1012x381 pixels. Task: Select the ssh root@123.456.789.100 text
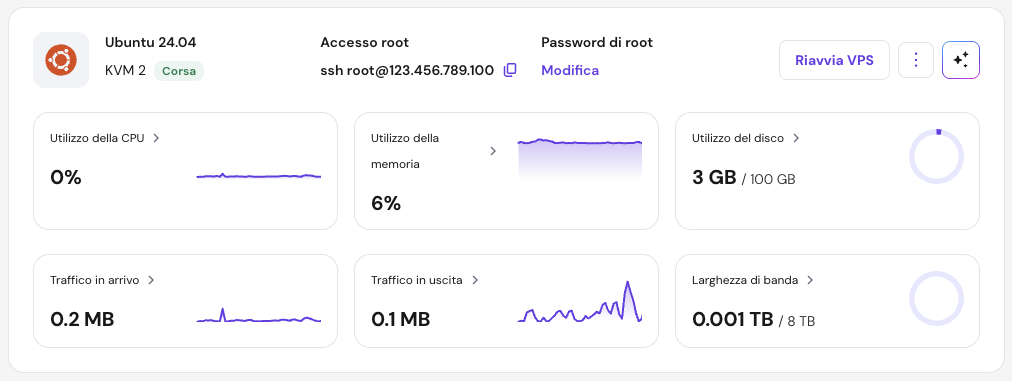(407, 70)
